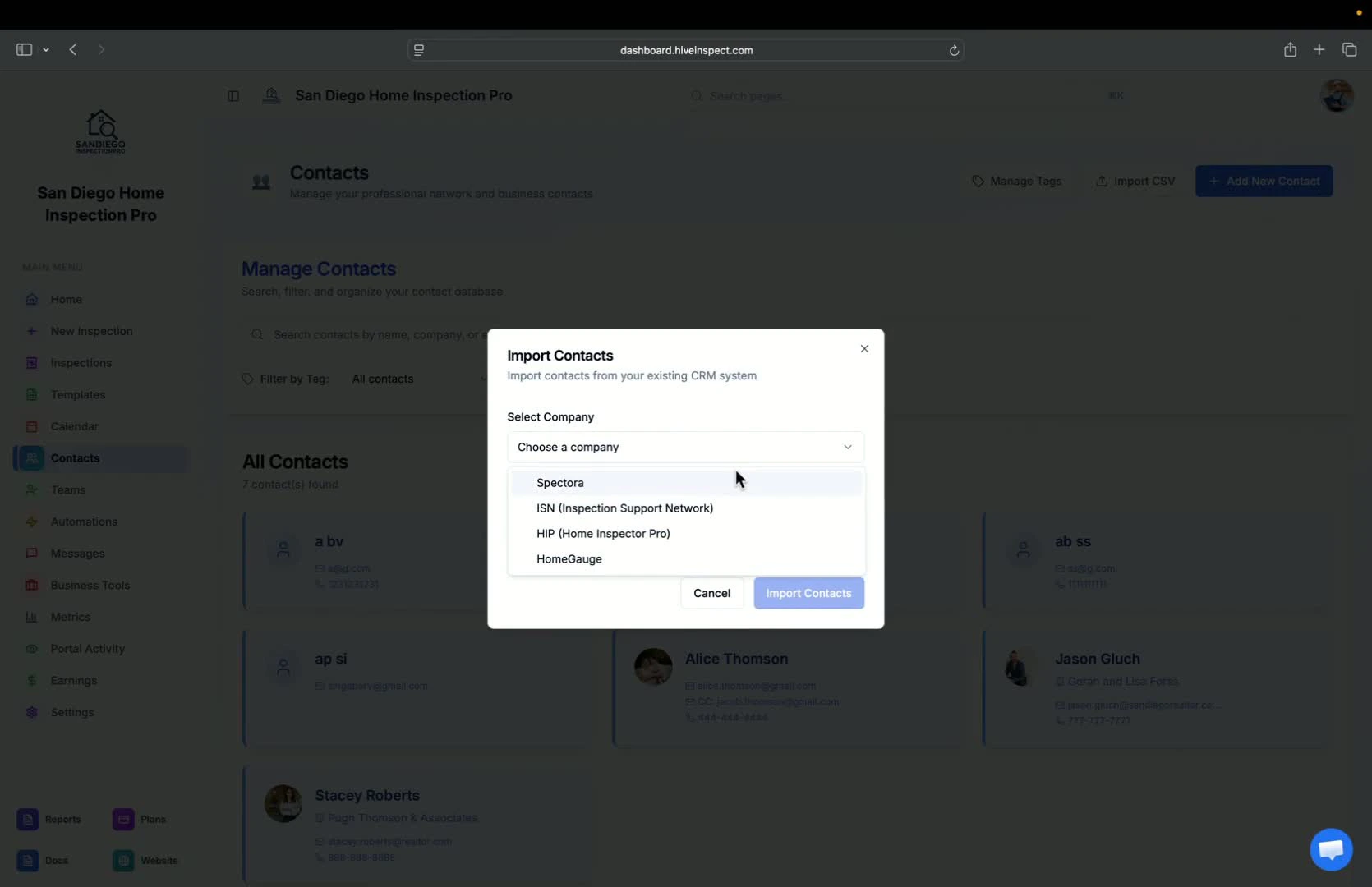Open Earnings via the dollar icon

click(31, 680)
